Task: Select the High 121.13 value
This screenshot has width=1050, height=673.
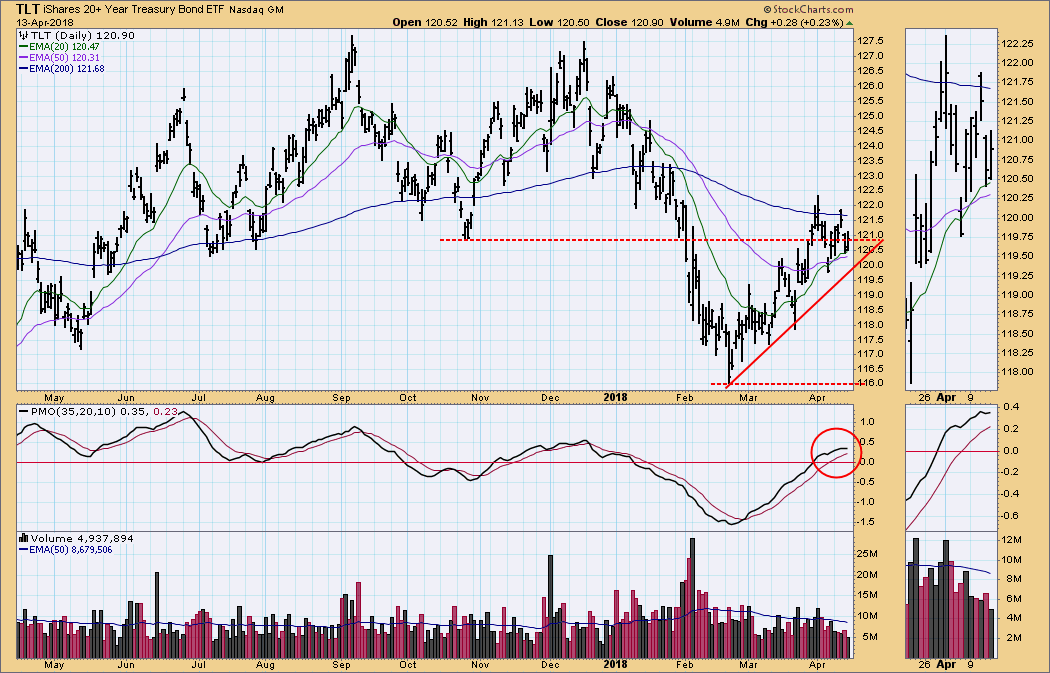Action: click(494, 22)
